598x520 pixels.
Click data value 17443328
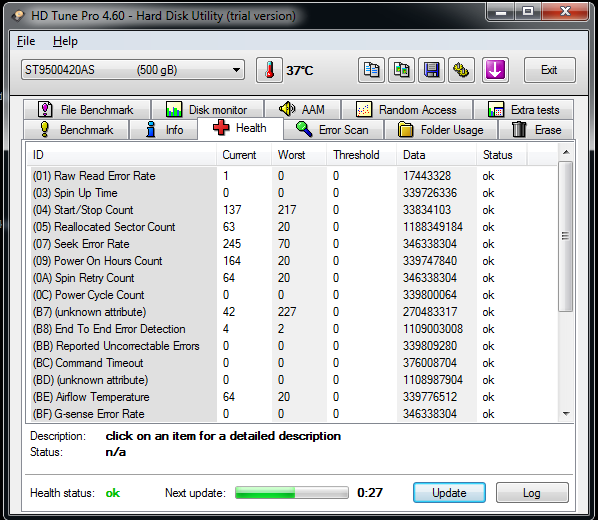(427, 176)
